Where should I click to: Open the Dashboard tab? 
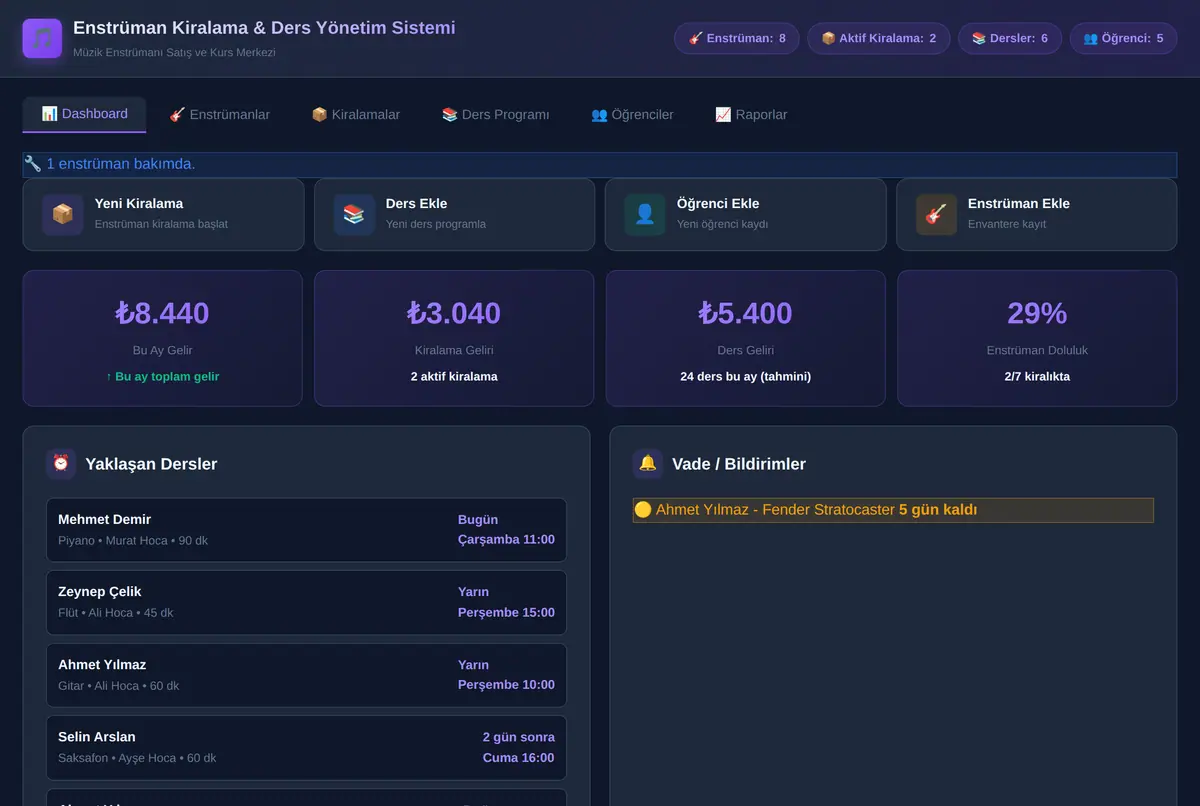point(84,114)
